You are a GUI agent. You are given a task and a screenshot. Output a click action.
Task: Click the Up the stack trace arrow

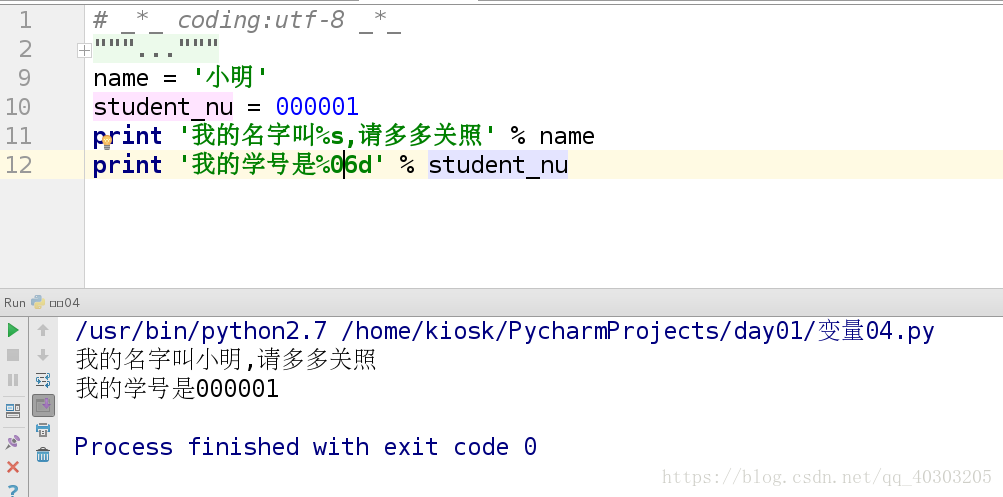click(x=43, y=329)
